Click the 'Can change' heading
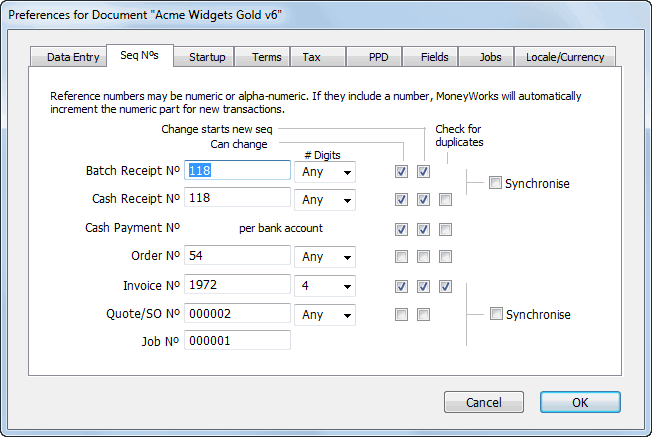Screen dimensions: 652x437 [x=239, y=144]
